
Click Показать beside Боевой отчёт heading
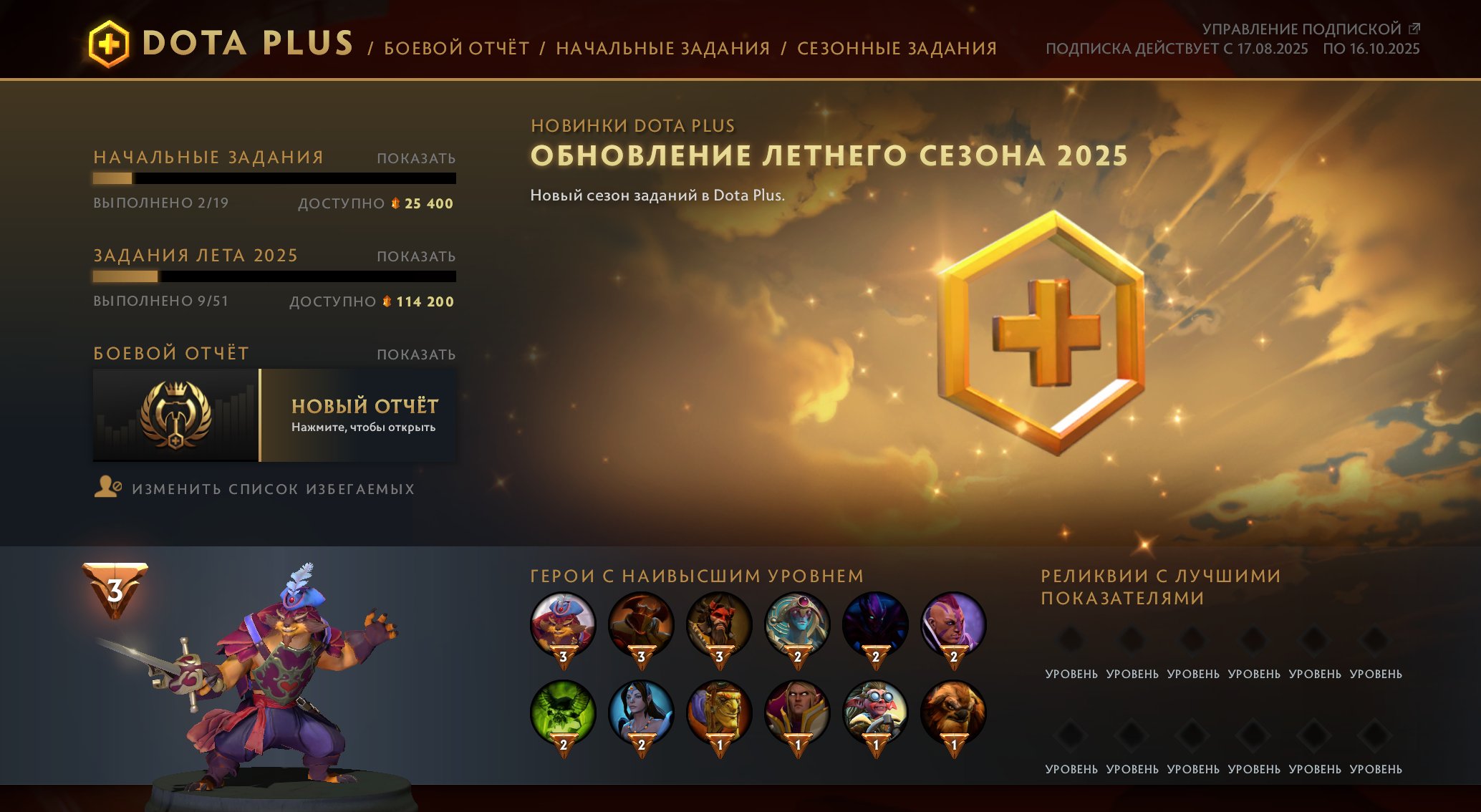[416, 354]
